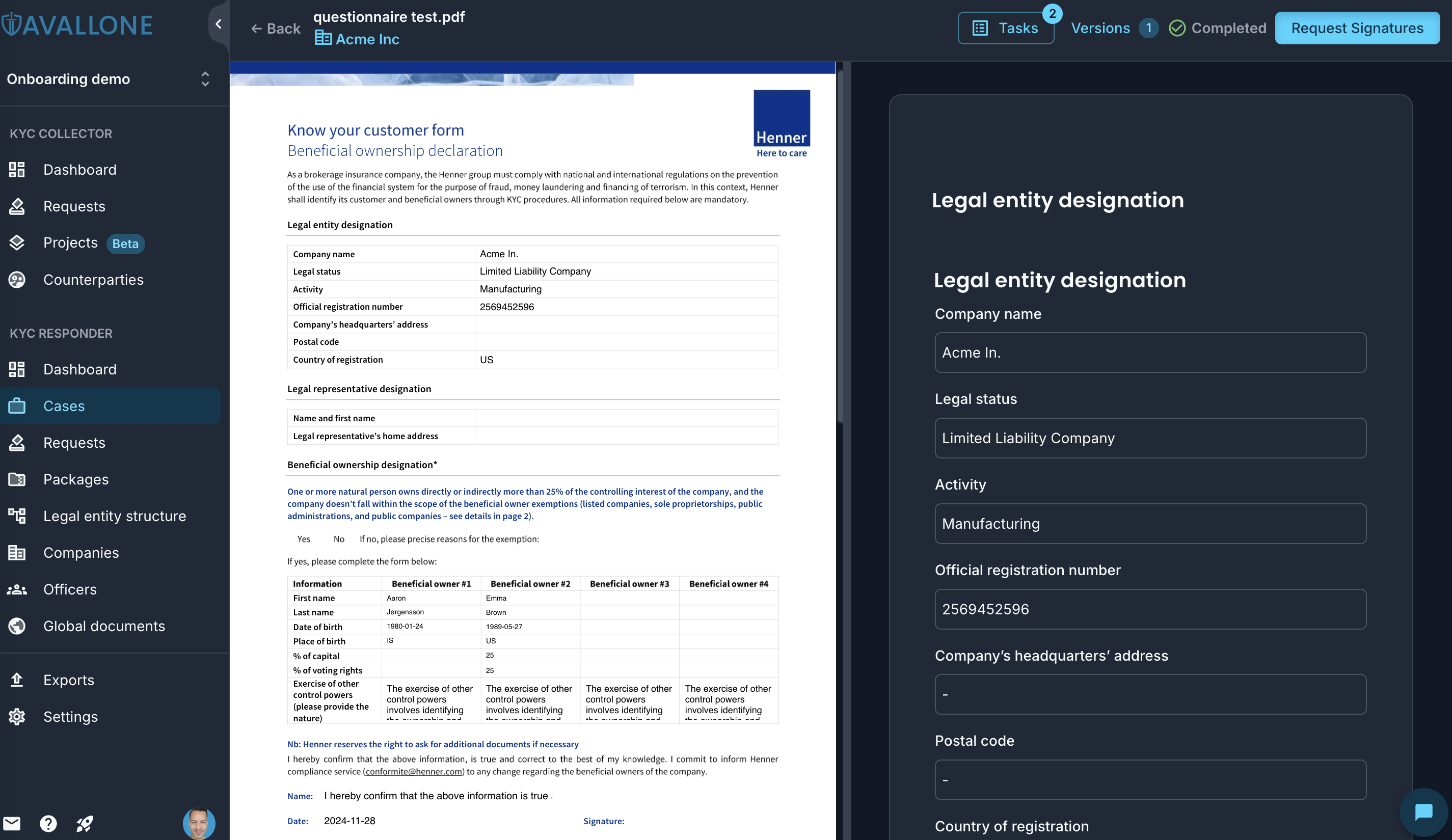Open KYC Responder Requests
Viewport: 1452px width, 840px height.
74,443
